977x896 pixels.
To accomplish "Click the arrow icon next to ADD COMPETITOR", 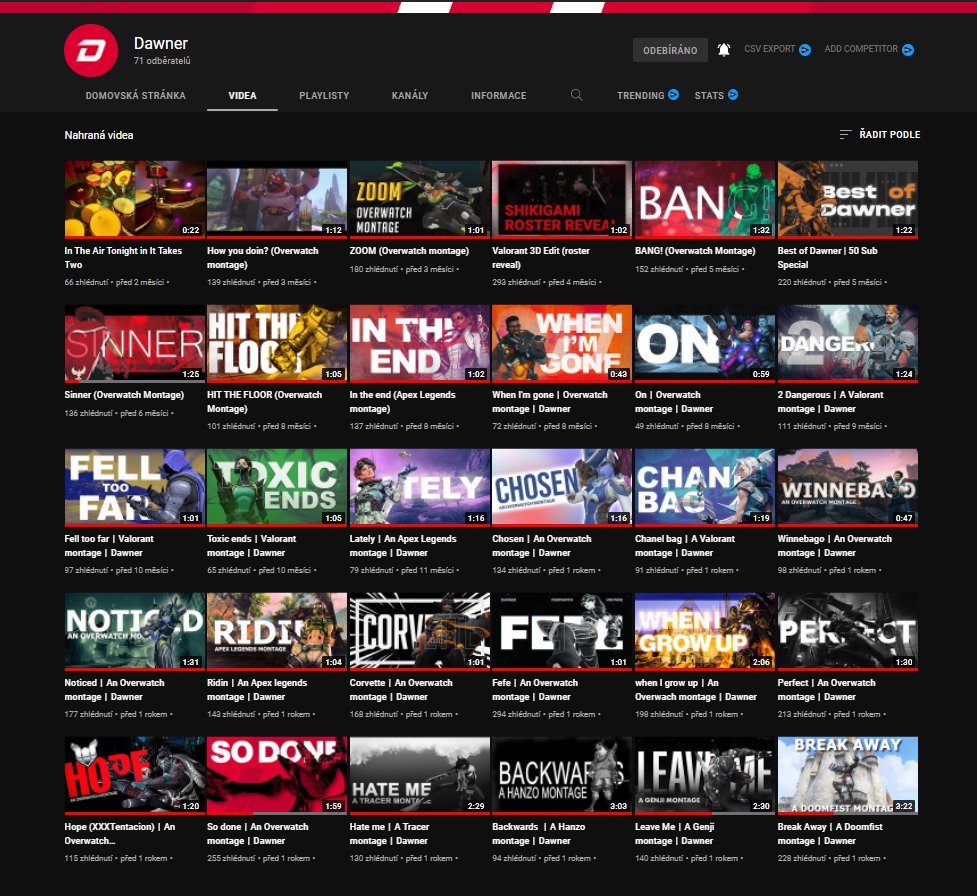I will click(x=908, y=49).
